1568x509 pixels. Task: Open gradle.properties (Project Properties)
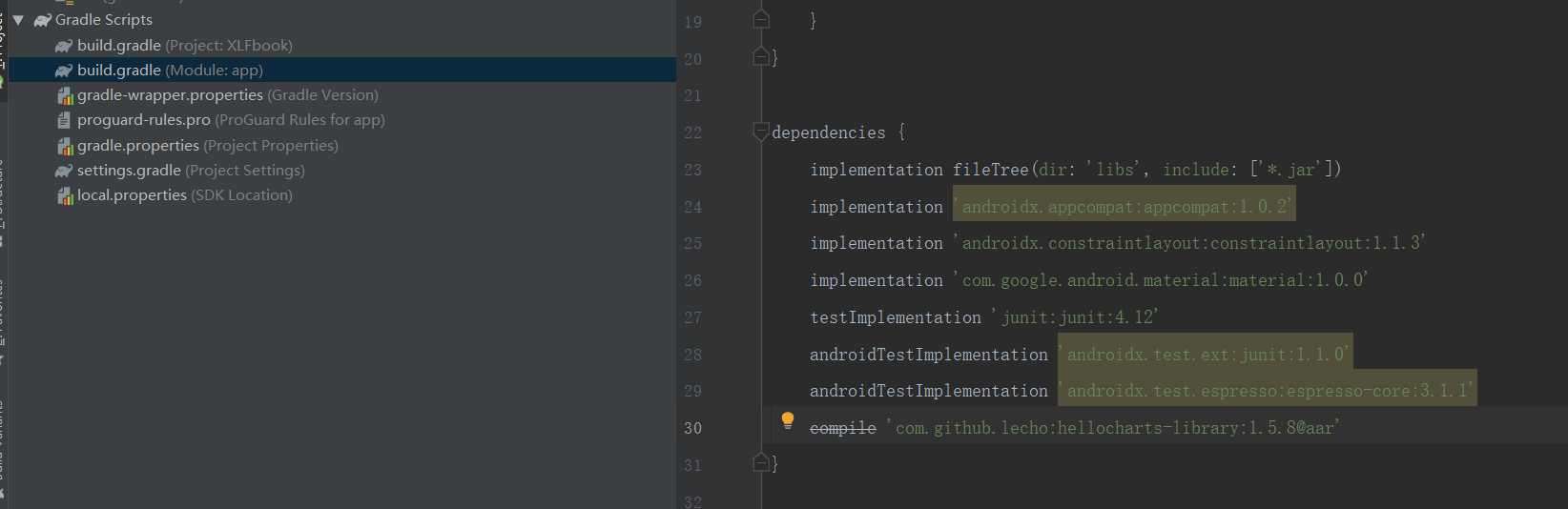tap(208, 145)
